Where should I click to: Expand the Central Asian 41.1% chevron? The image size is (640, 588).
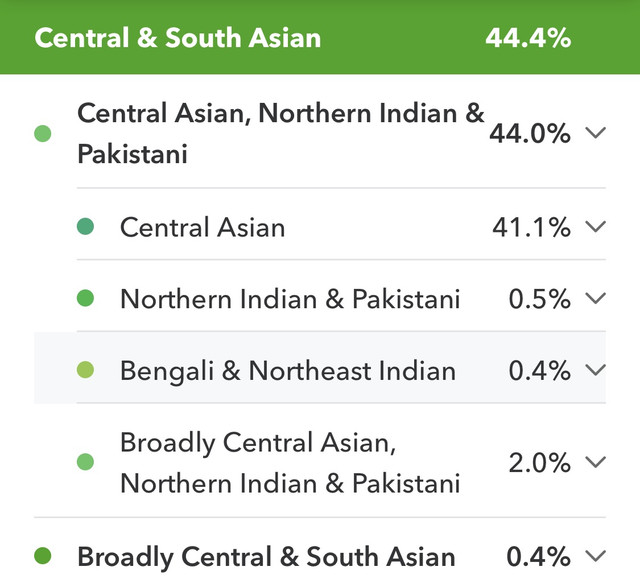[x=595, y=227]
